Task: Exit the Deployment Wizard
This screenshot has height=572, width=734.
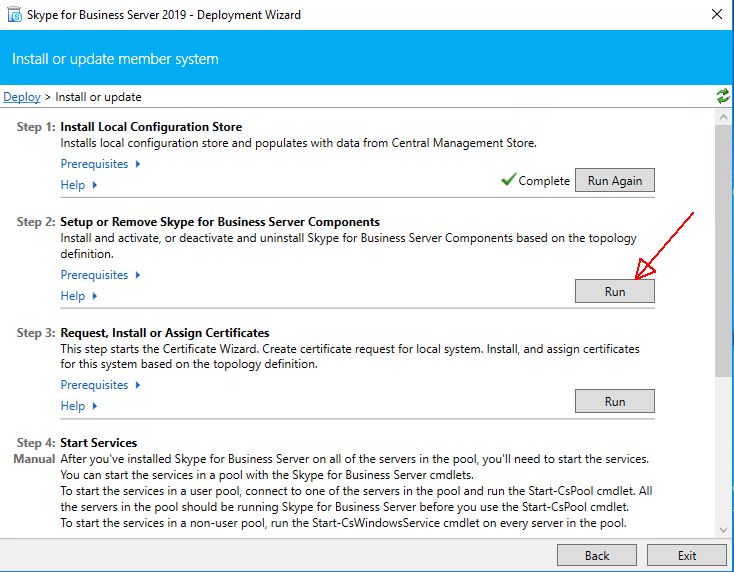Action: click(x=687, y=555)
